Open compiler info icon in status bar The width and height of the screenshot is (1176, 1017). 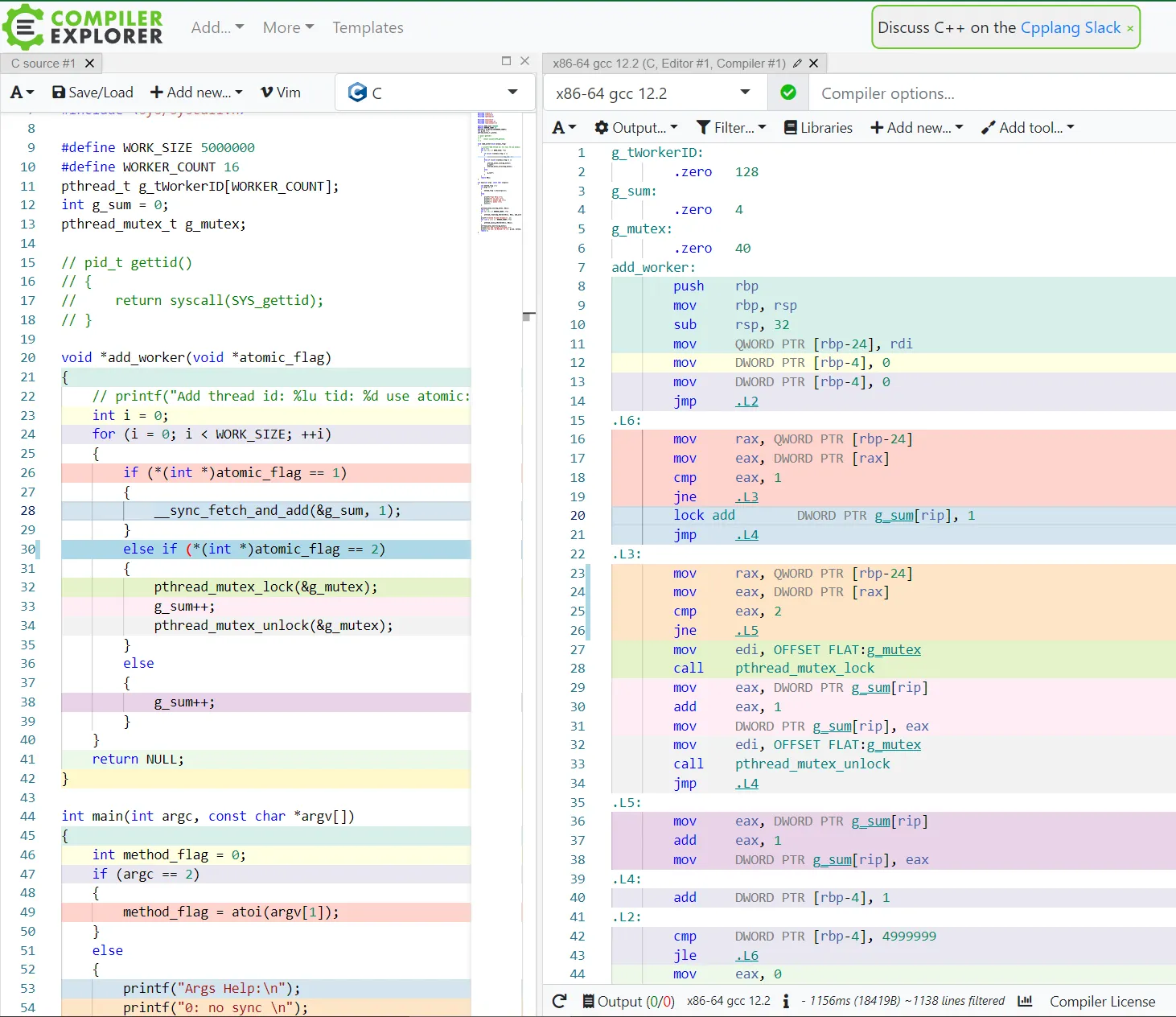[786, 1001]
